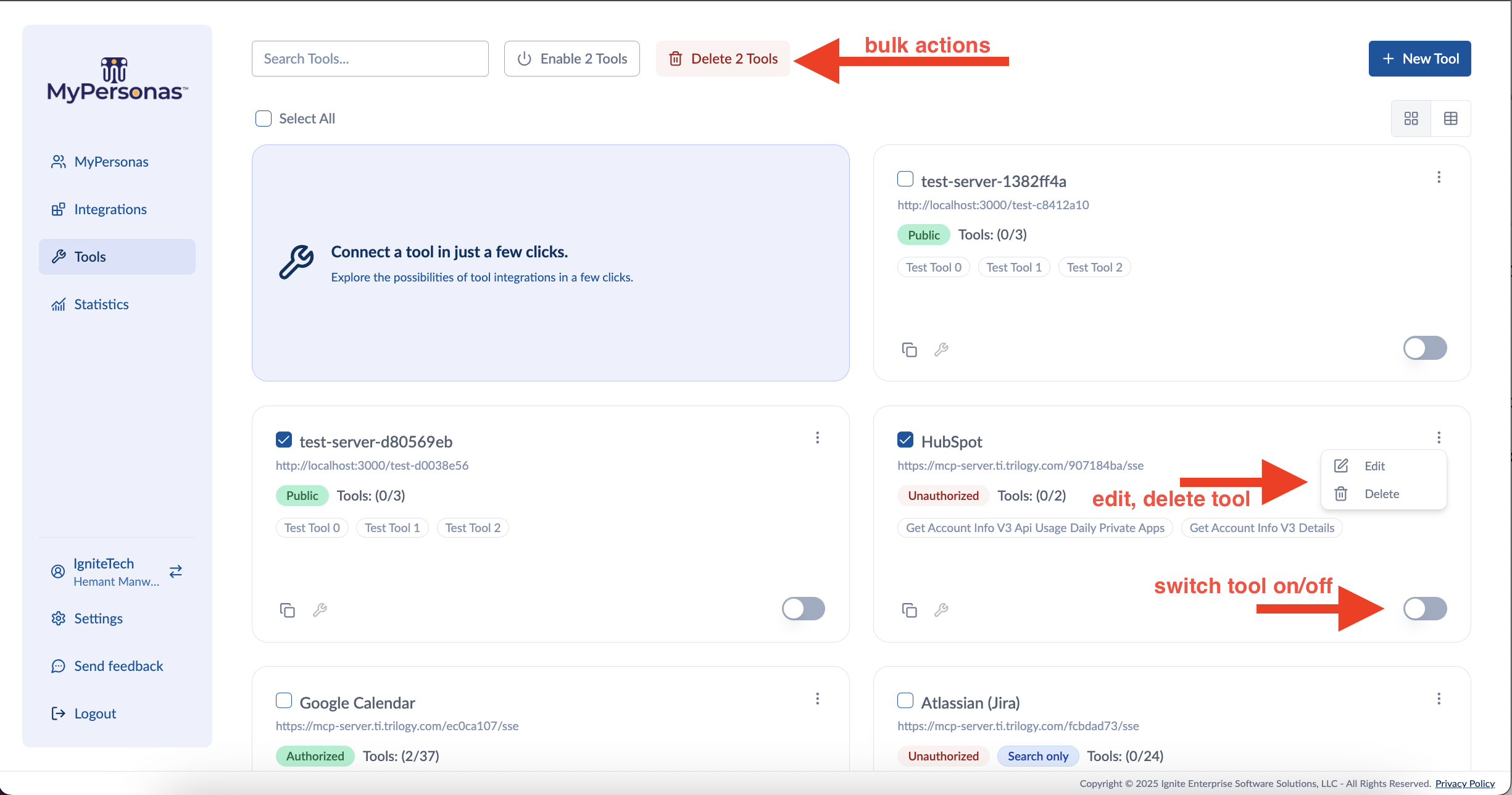The width and height of the screenshot is (1512, 795).
Task: Switch to table view icon
Action: coord(1451,119)
